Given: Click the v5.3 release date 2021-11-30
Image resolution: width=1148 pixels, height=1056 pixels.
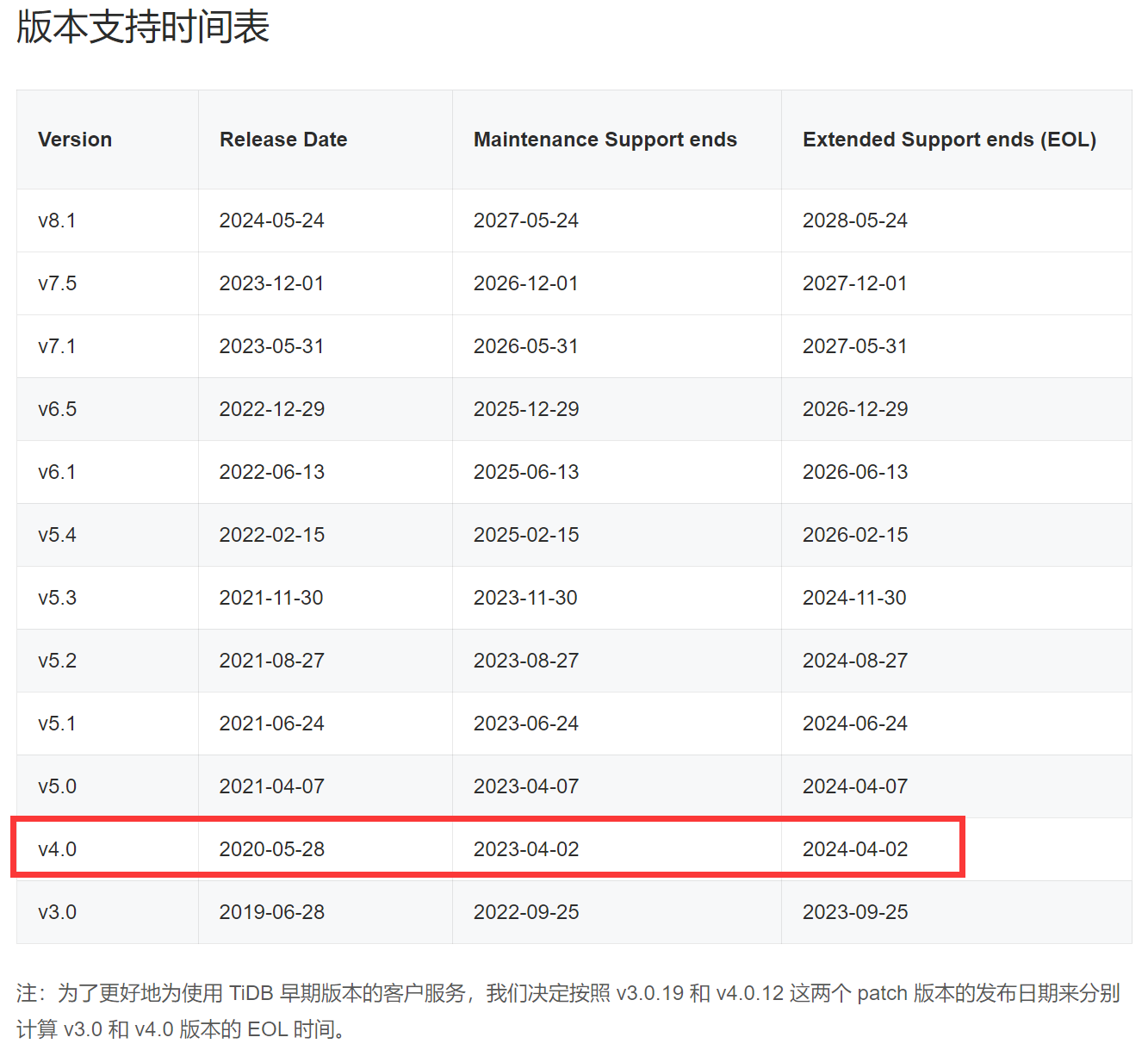Looking at the screenshot, I should [271, 598].
